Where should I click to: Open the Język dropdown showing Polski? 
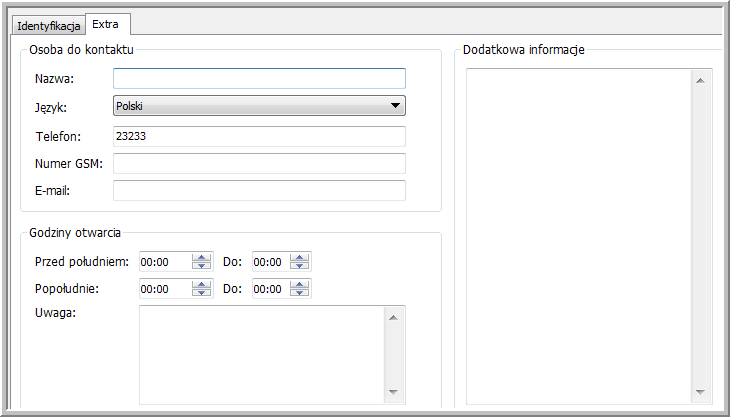pos(259,105)
